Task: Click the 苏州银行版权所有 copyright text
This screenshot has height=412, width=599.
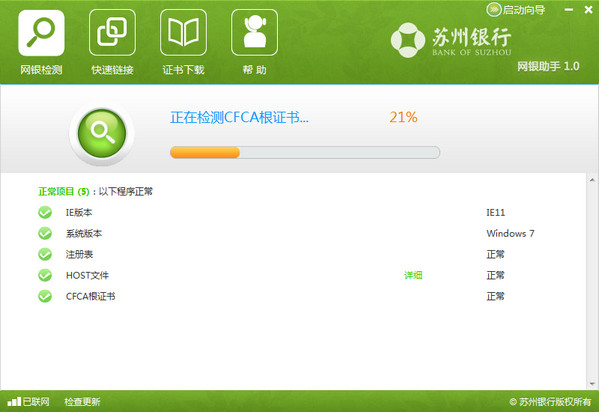Action: coord(550,402)
